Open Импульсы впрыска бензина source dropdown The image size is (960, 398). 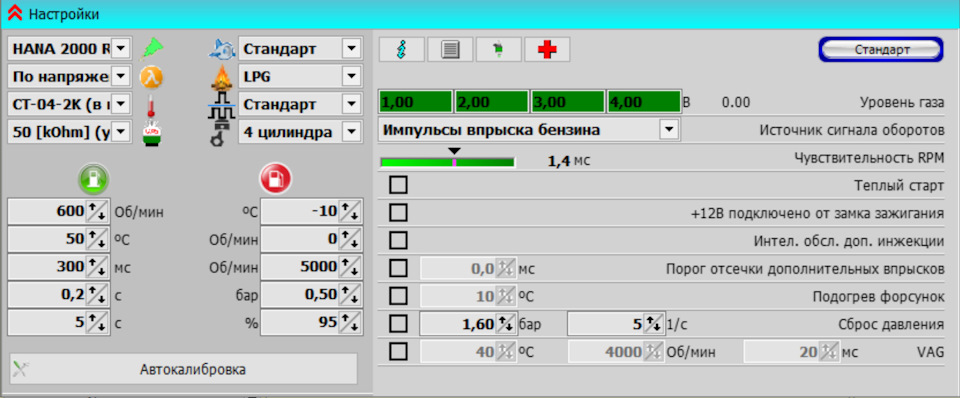point(669,130)
